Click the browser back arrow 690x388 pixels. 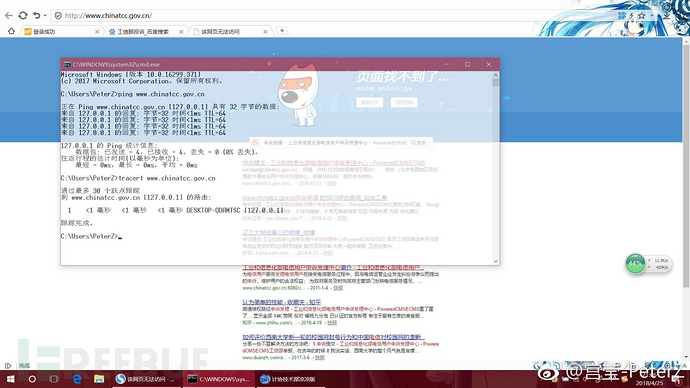coord(8,15)
